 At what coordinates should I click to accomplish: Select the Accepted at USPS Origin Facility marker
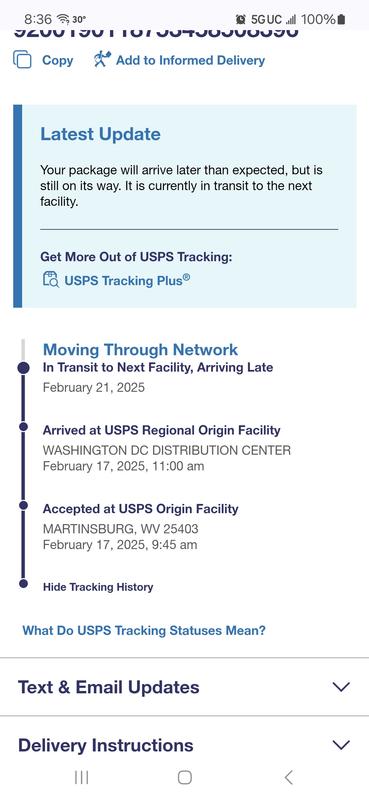click(23, 505)
